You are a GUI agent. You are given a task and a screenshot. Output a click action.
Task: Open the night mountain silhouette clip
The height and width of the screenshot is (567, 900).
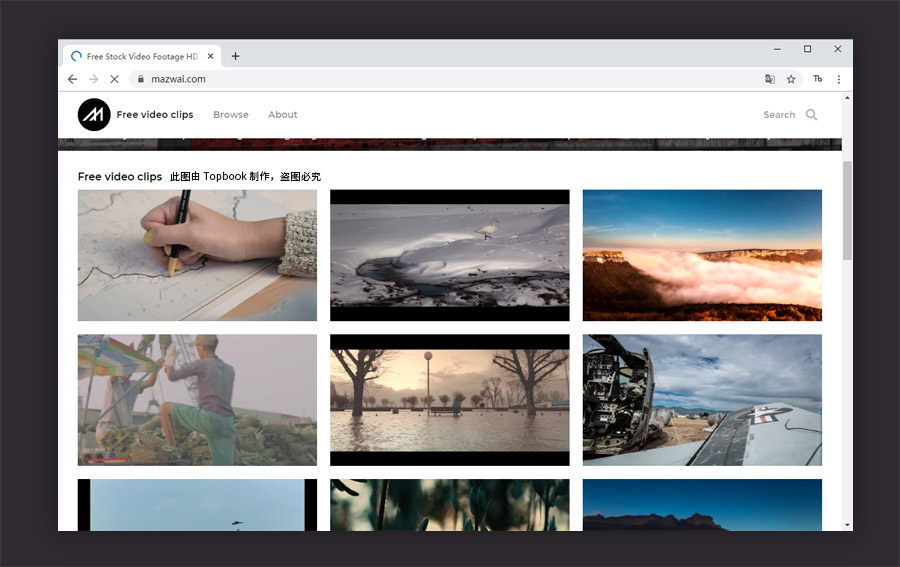[702, 505]
